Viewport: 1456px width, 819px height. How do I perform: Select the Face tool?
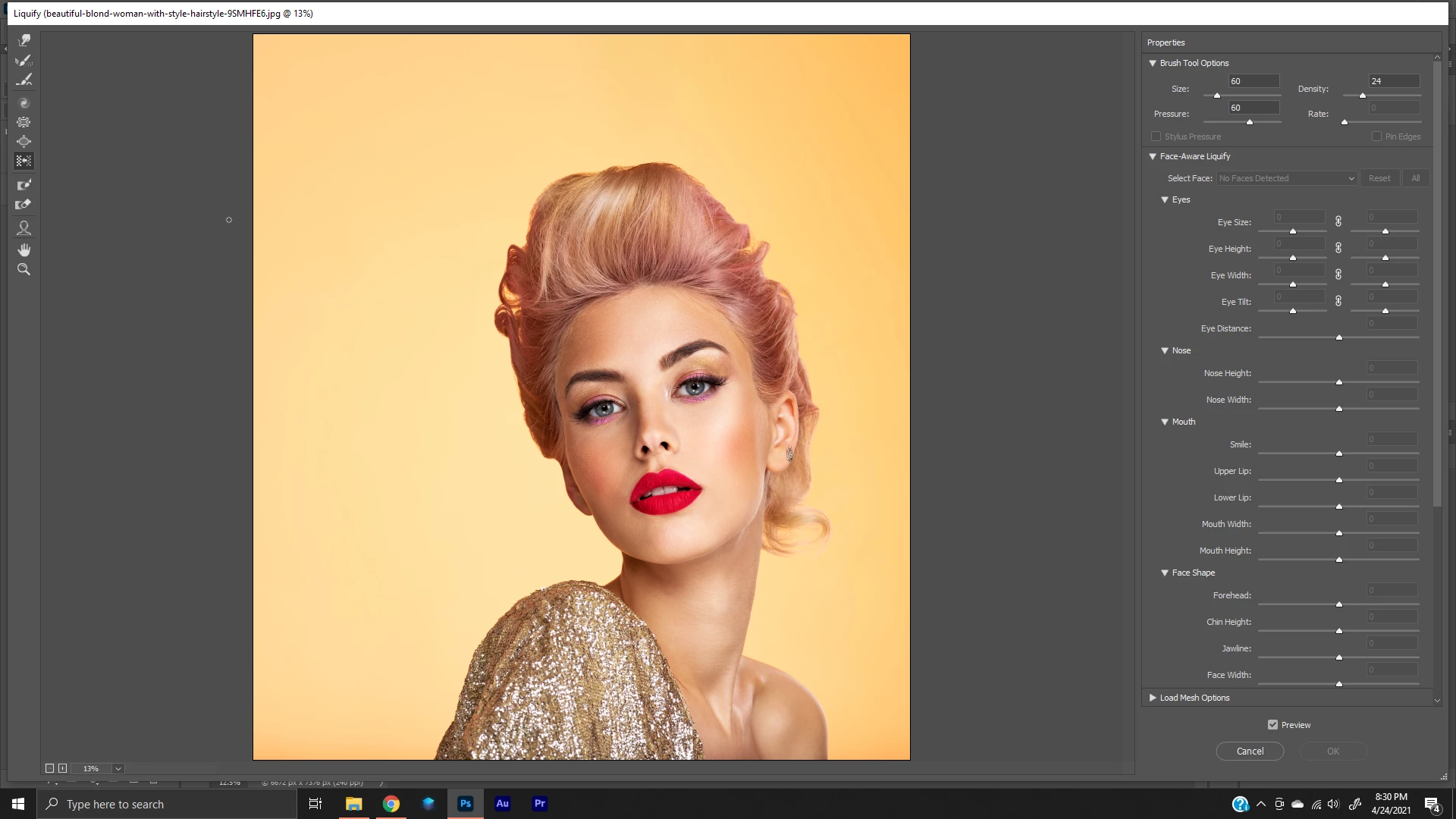[x=24, y=227]
